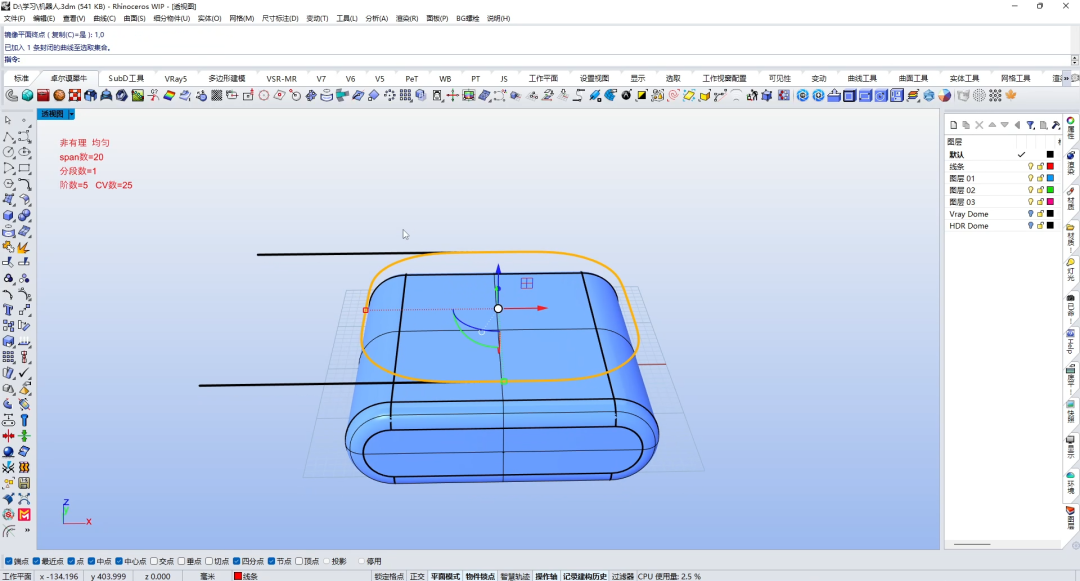Click the checkmark tool in left sidebar
This screenshot has width=1080, height=581.
click(24, 372)
